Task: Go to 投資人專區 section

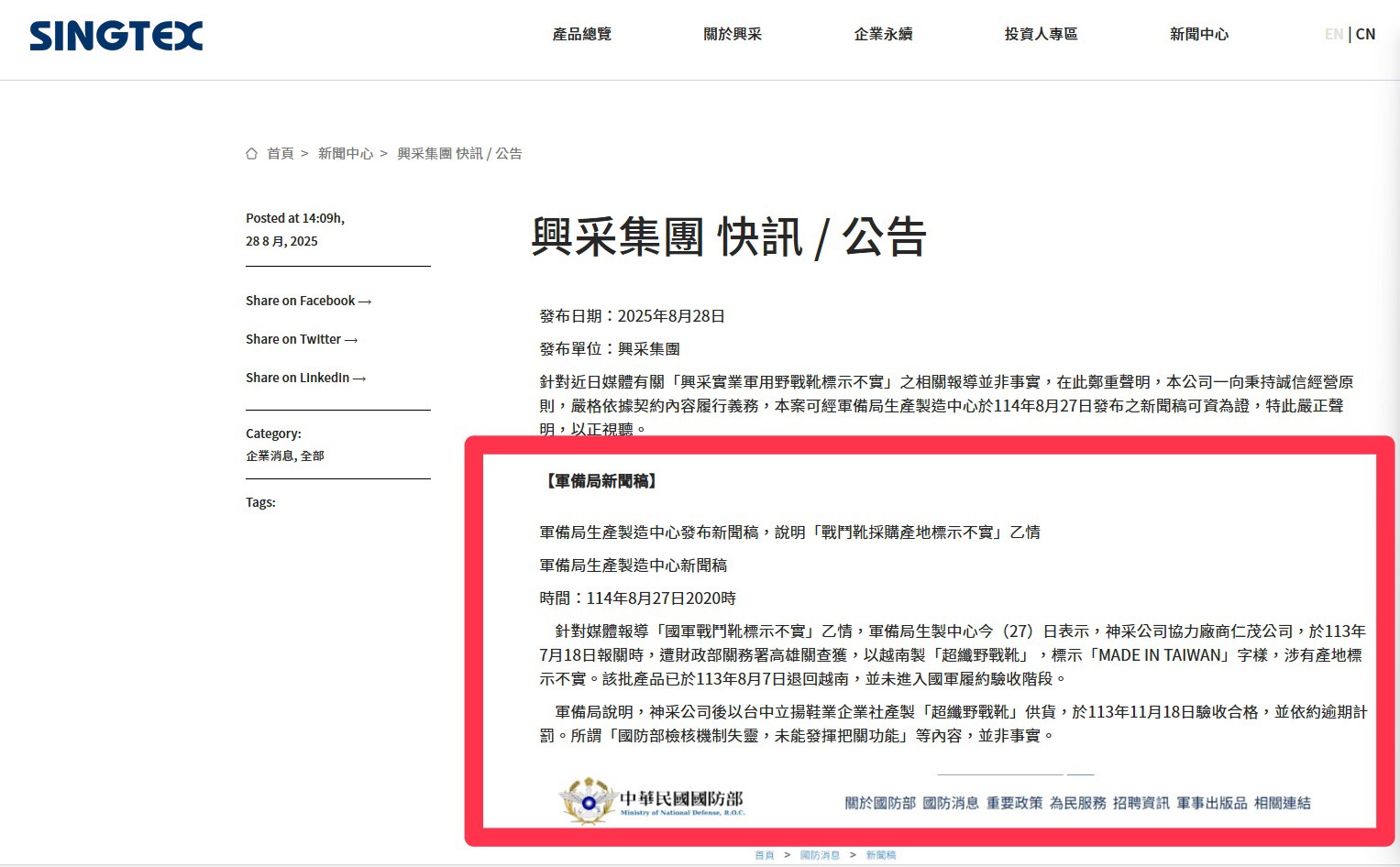Action: click(1041, 34)
